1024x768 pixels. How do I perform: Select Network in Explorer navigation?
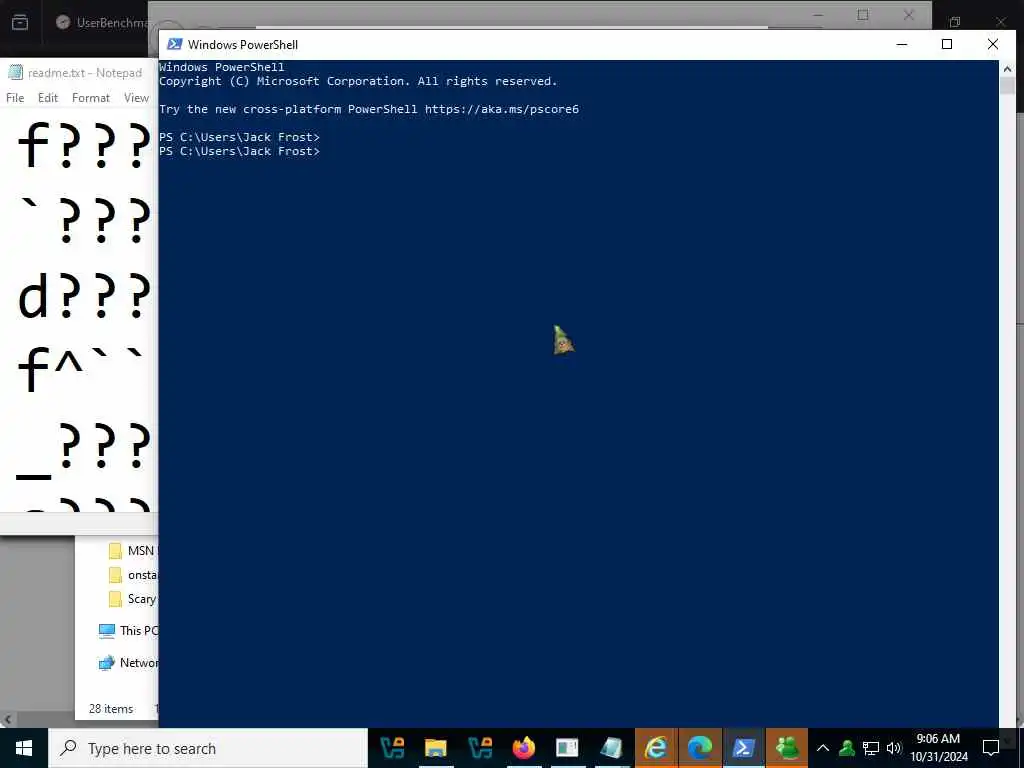[x=128, y=663]
